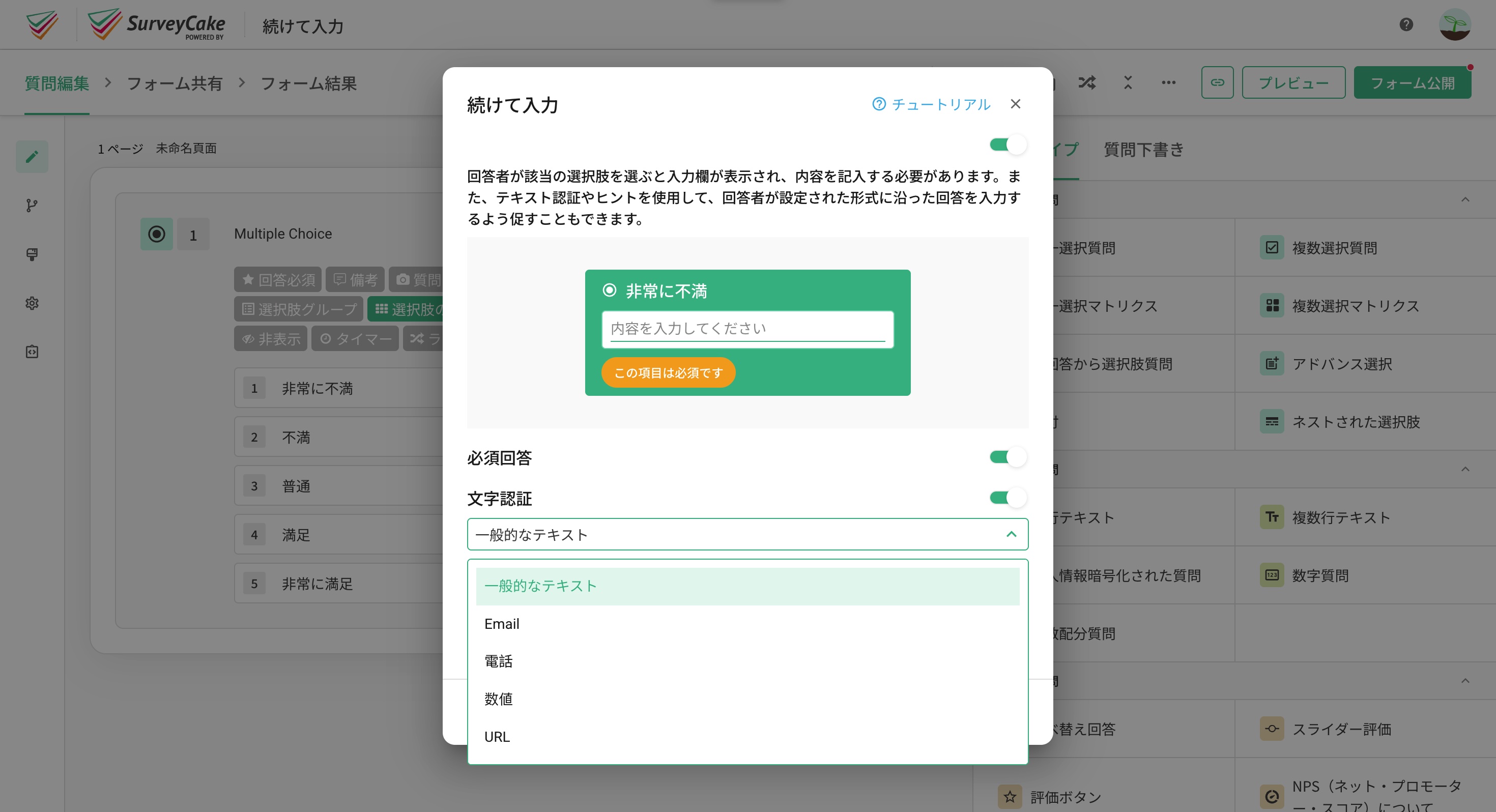Click the 複数行テキスト icon
The width and height of the screenshot is (1496, 812).
[x=1272, y=517]
